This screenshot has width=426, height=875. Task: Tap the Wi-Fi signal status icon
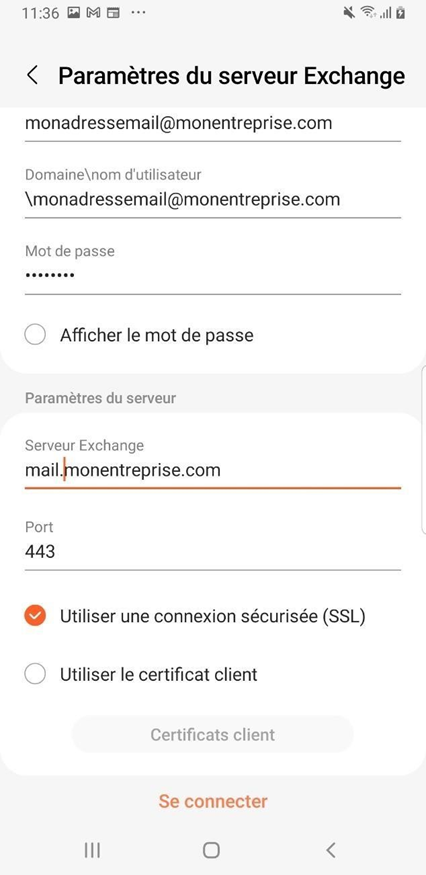367,13
